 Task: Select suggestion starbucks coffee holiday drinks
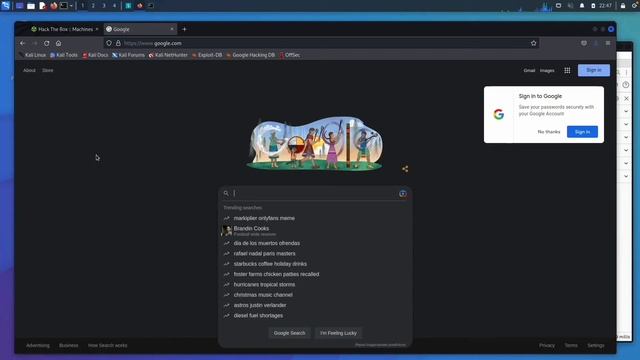click(315, 264)
